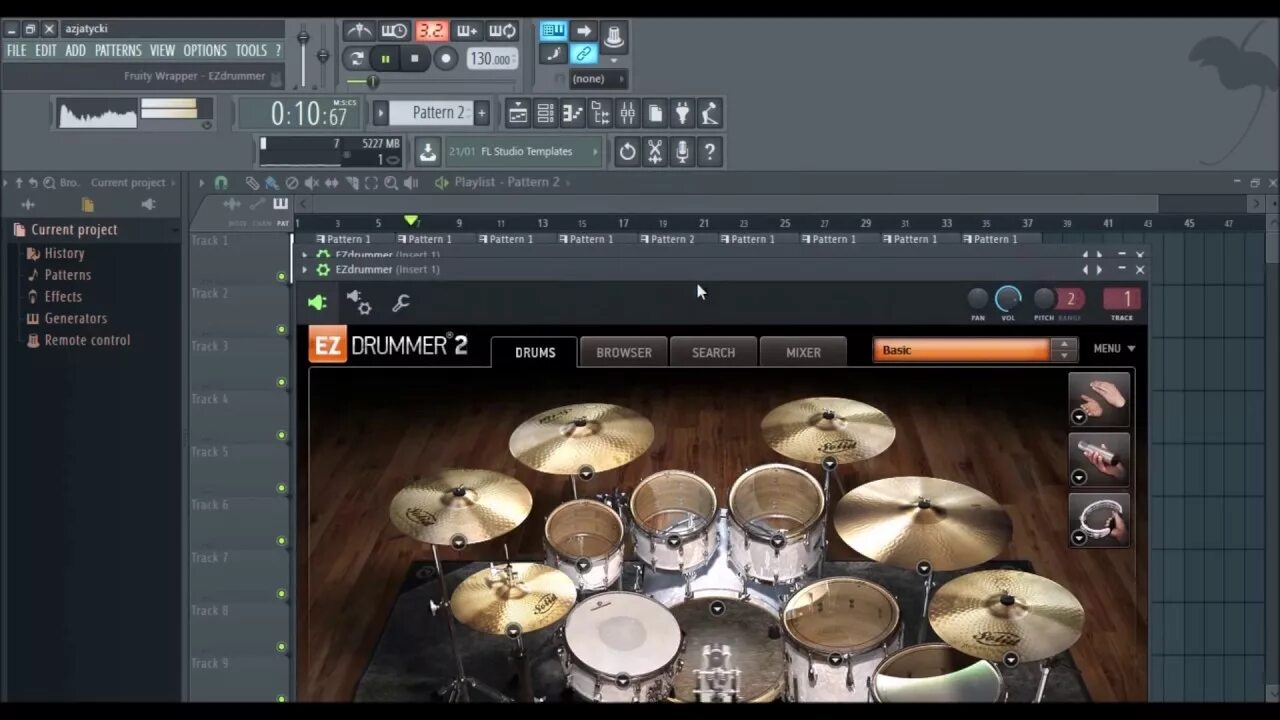This screenshot has height=720, width=1280.
Task: Click the tambourine percussion thumbnail
Action: click(x=1099, y=520)
